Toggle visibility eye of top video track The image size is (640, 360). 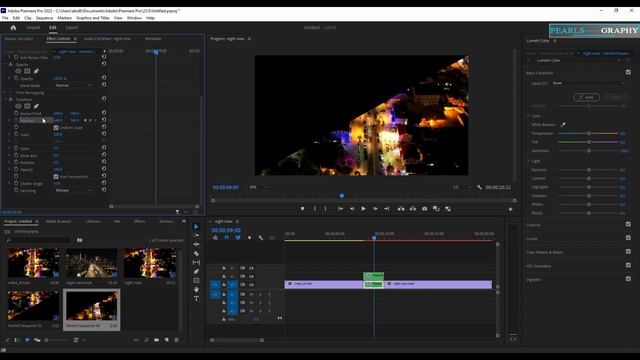coord(251,268)
